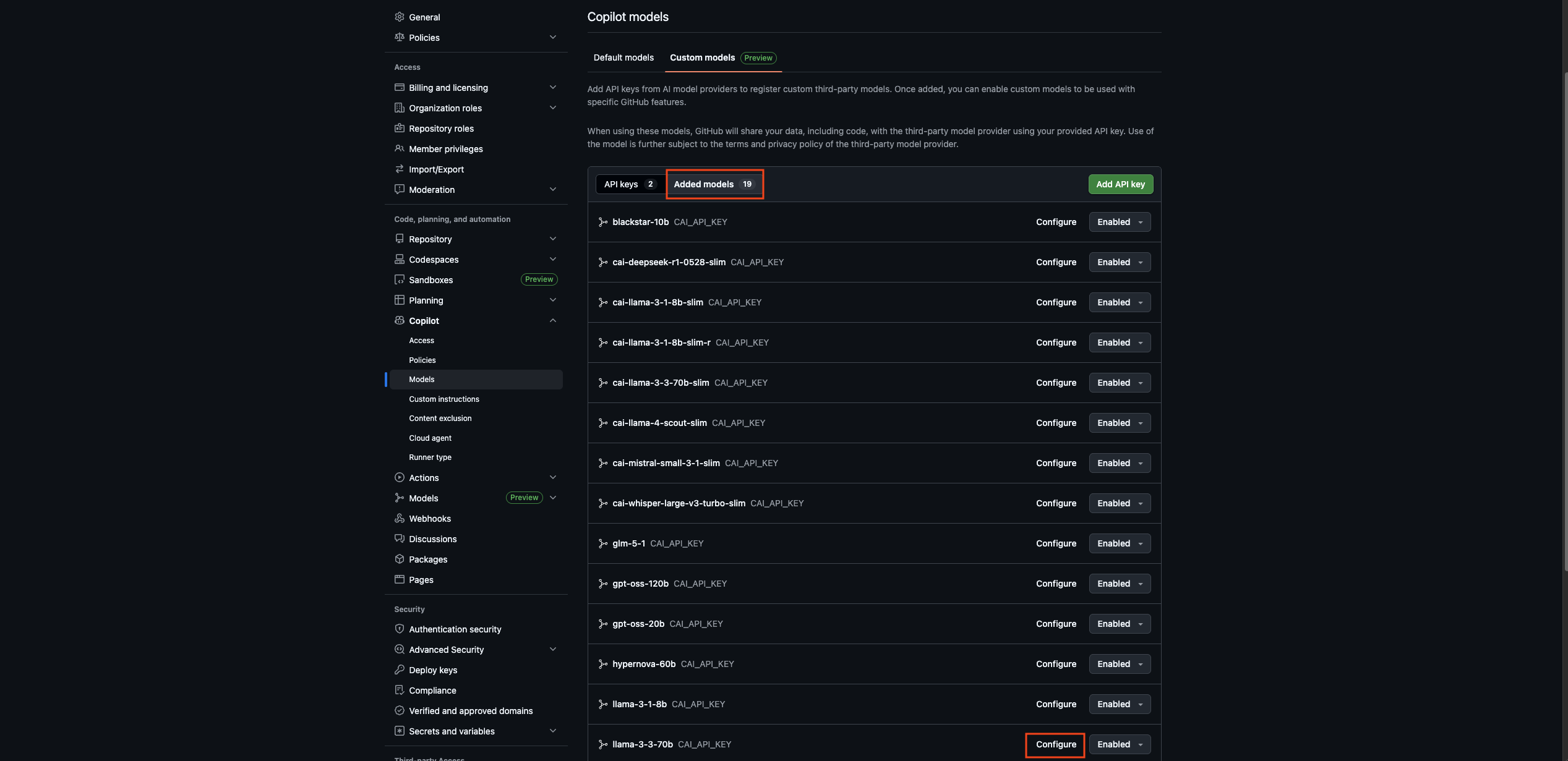
Task: Click the Billing and licensing card icon
Action: click(400, 87)
